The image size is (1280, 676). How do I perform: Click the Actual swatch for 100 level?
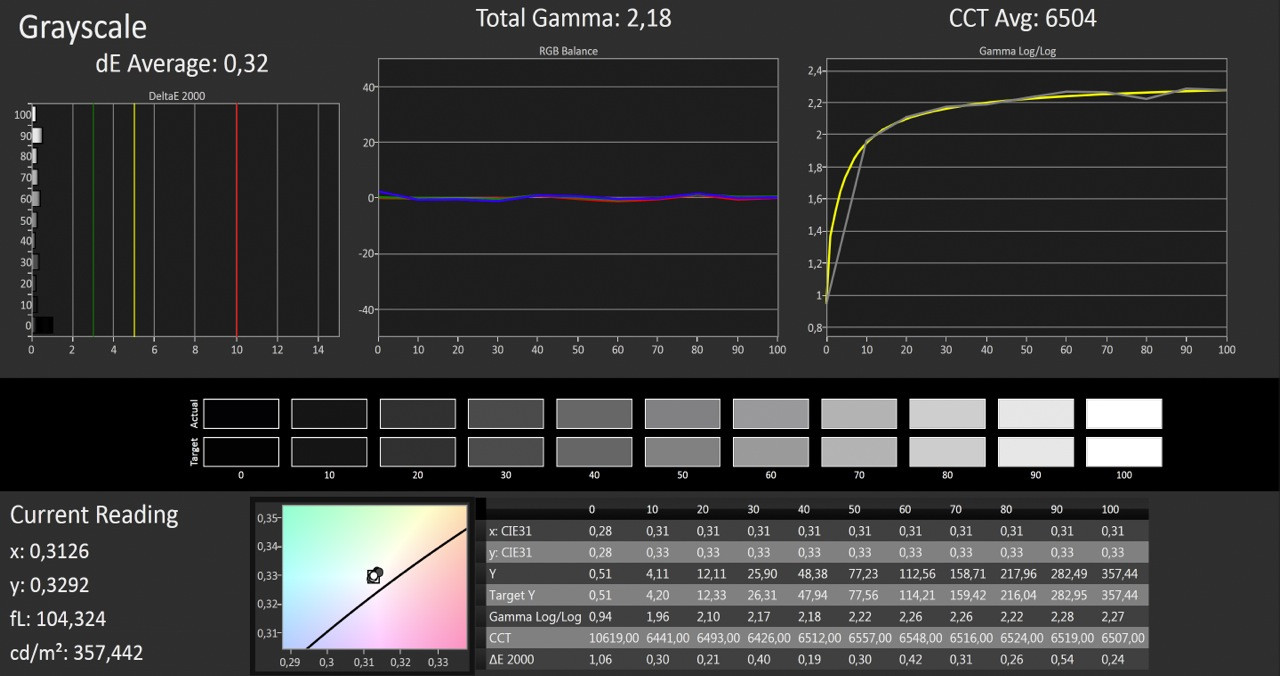[x=1124, y=414]
